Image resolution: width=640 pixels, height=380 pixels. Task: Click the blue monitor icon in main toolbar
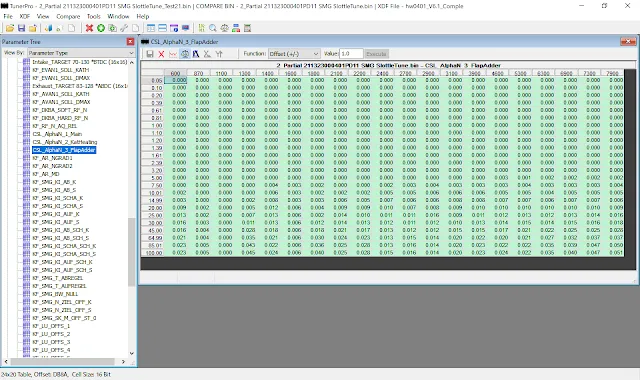[x=185, y=28]
